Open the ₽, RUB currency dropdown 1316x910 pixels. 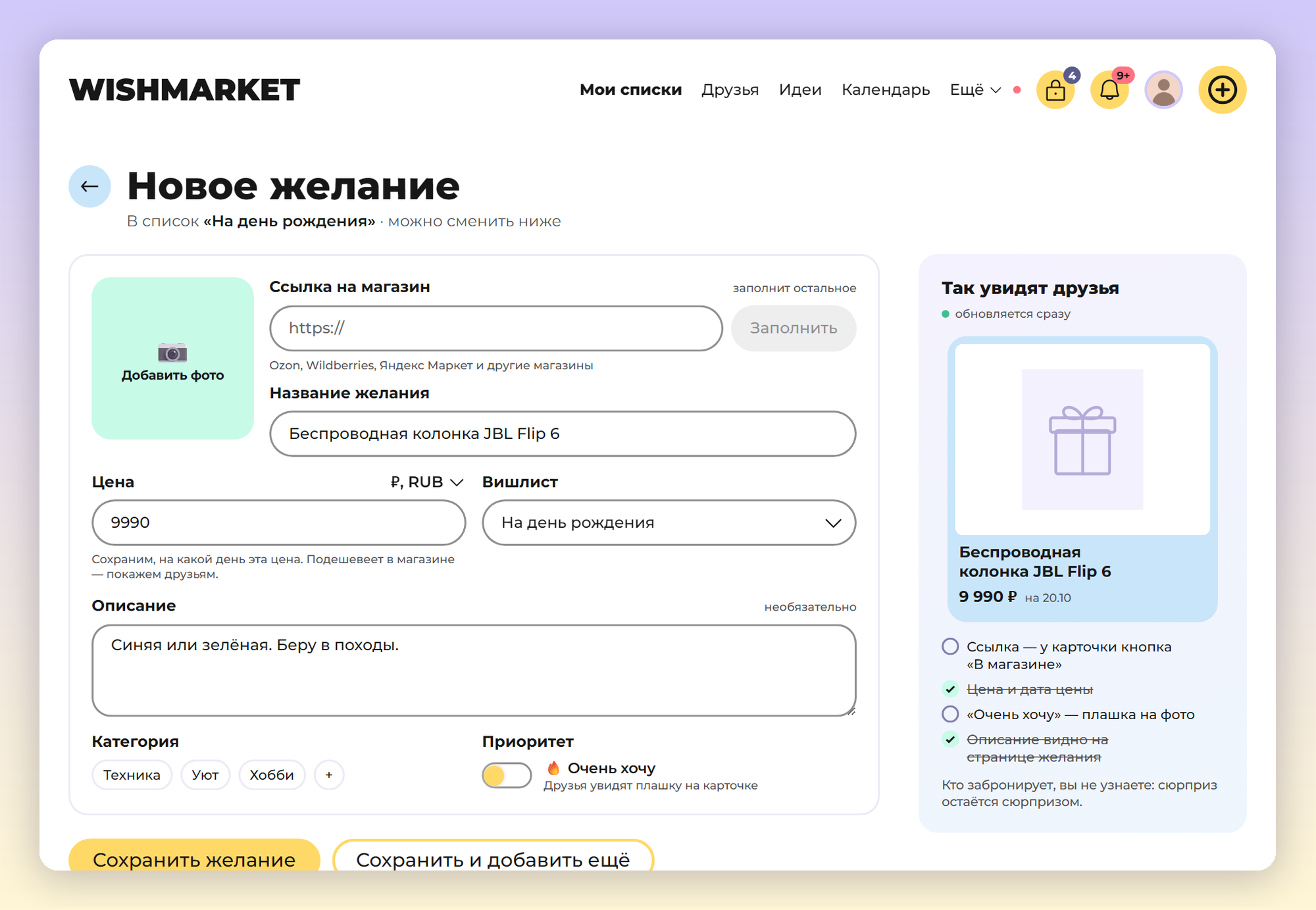[x=426, y=482]
